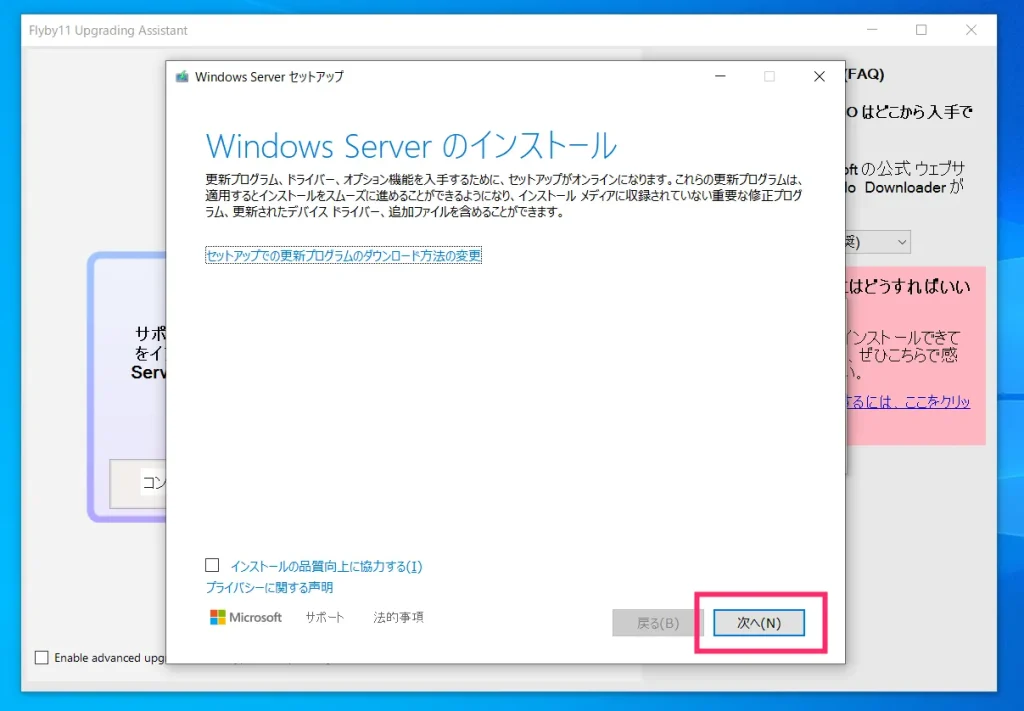Image resolution: width=1024 pixels, height=711 pixels.
Task: Click the Flyby11 Upgrading Assistant title text
Action: tap(108, 31)
